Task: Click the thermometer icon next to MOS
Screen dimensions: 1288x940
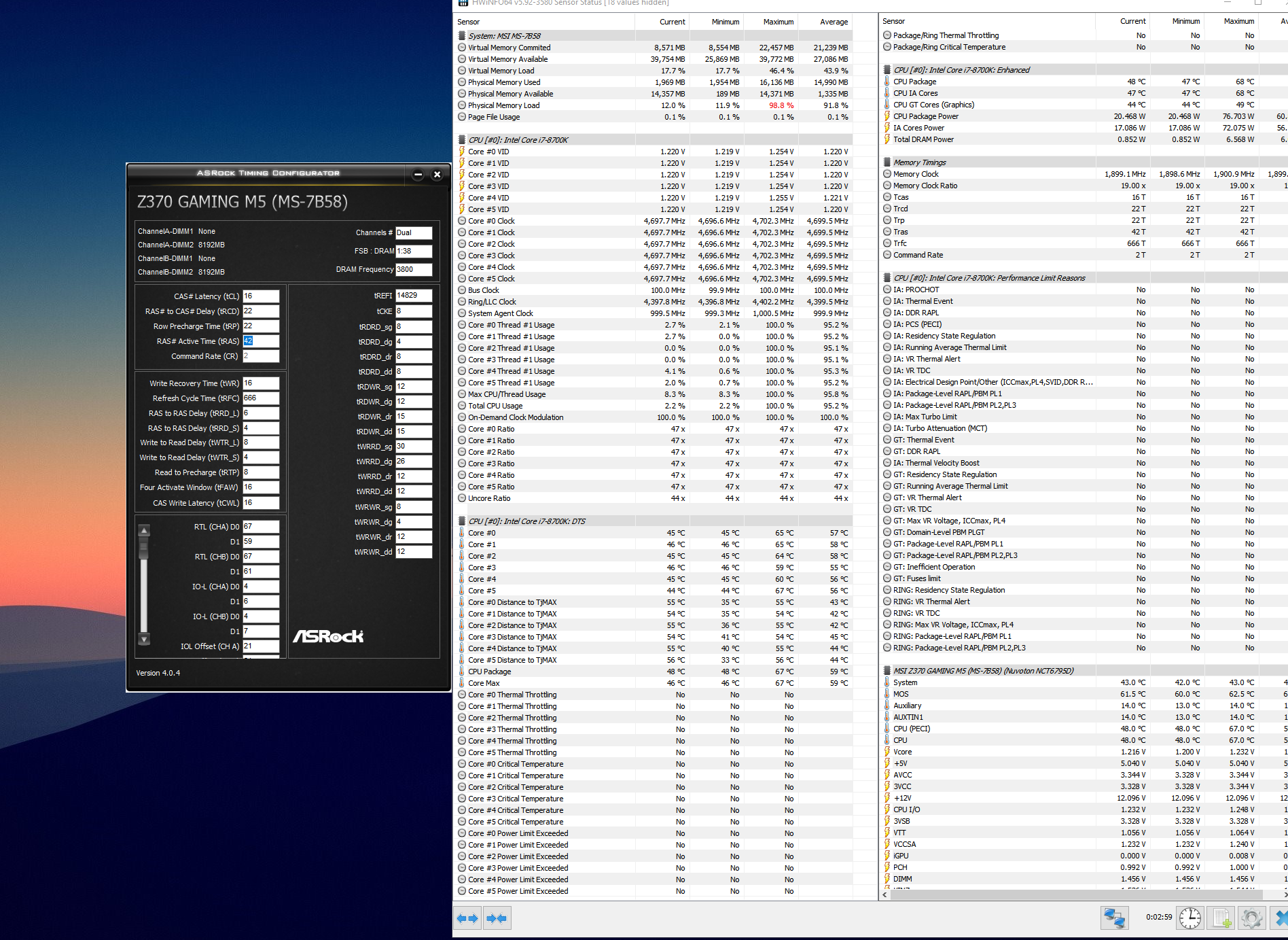Action: (x=887, y=694)
